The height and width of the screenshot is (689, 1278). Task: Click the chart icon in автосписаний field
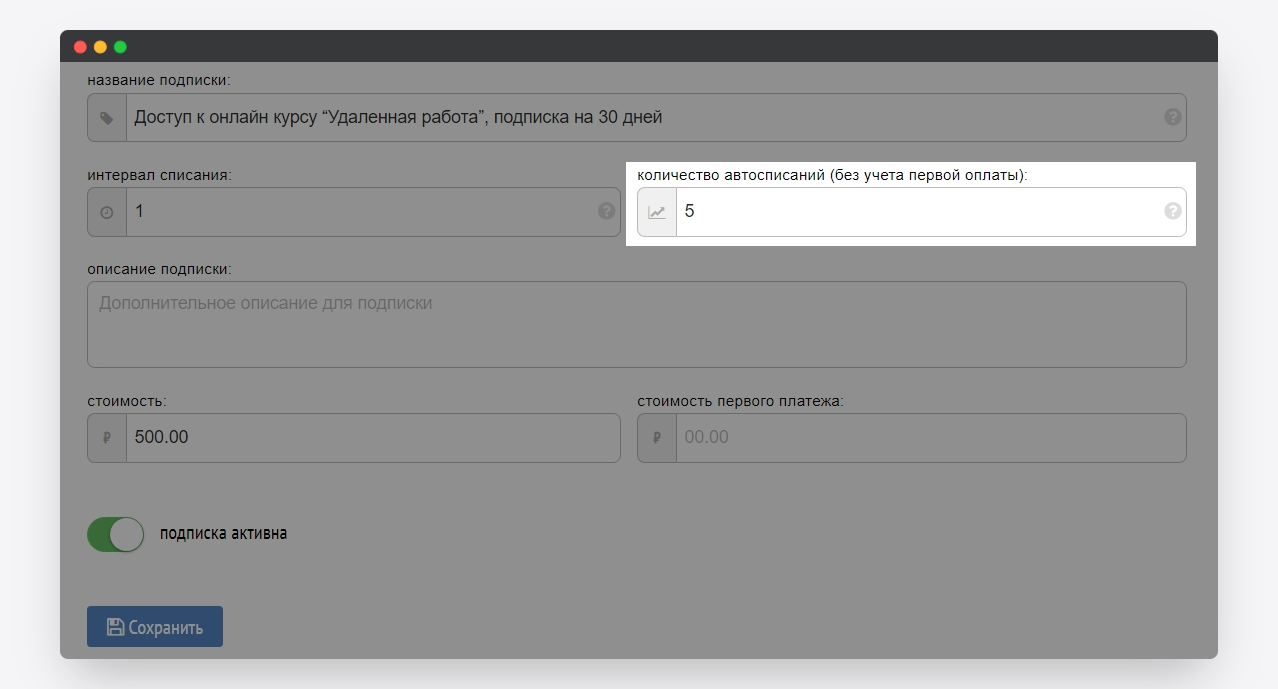(657, 212)
